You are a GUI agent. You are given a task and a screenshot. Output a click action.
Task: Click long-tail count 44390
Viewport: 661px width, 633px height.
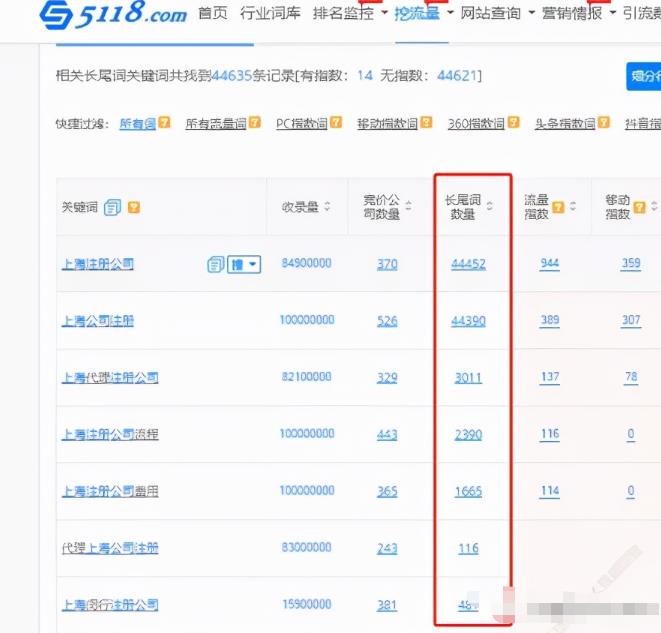coord(468,321)
